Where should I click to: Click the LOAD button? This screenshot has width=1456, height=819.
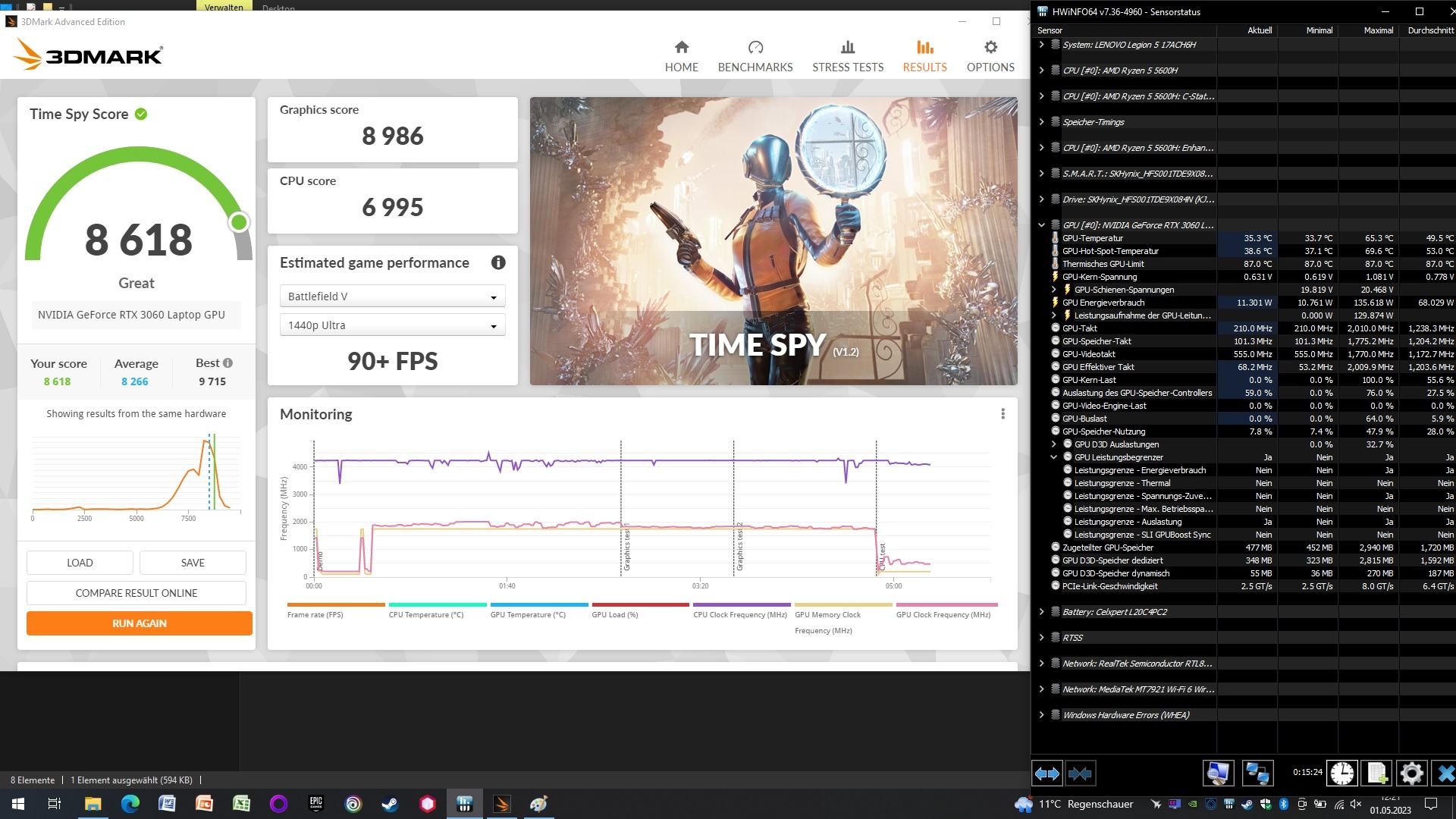pos(80,563)
